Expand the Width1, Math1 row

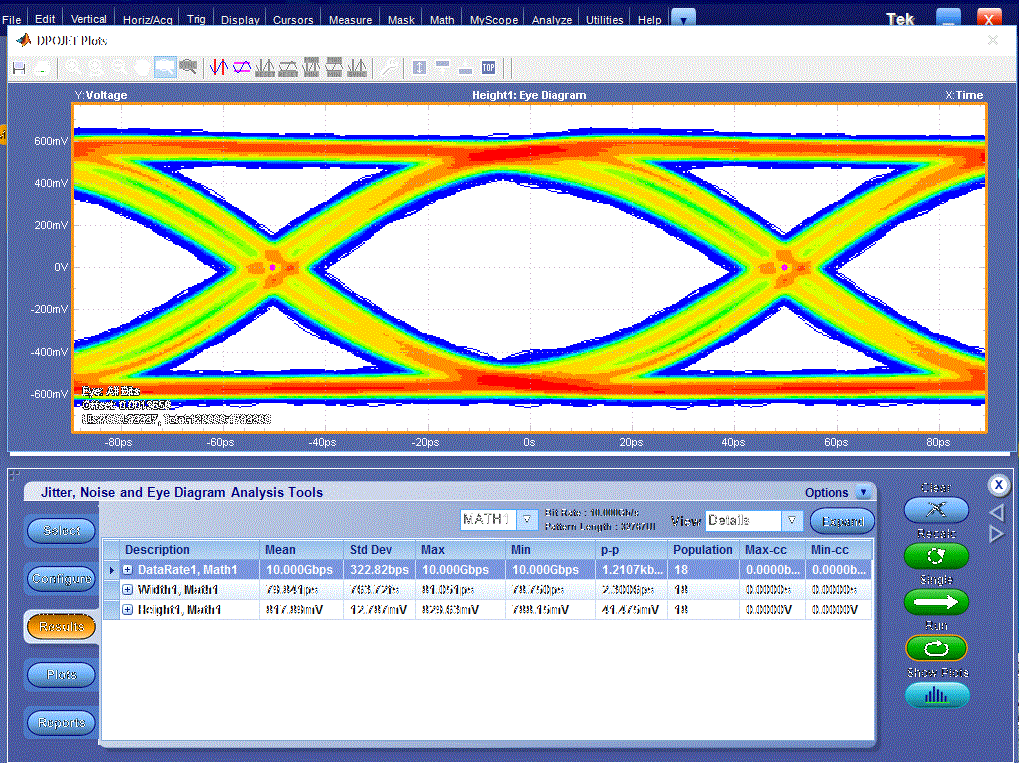(127, 589)
